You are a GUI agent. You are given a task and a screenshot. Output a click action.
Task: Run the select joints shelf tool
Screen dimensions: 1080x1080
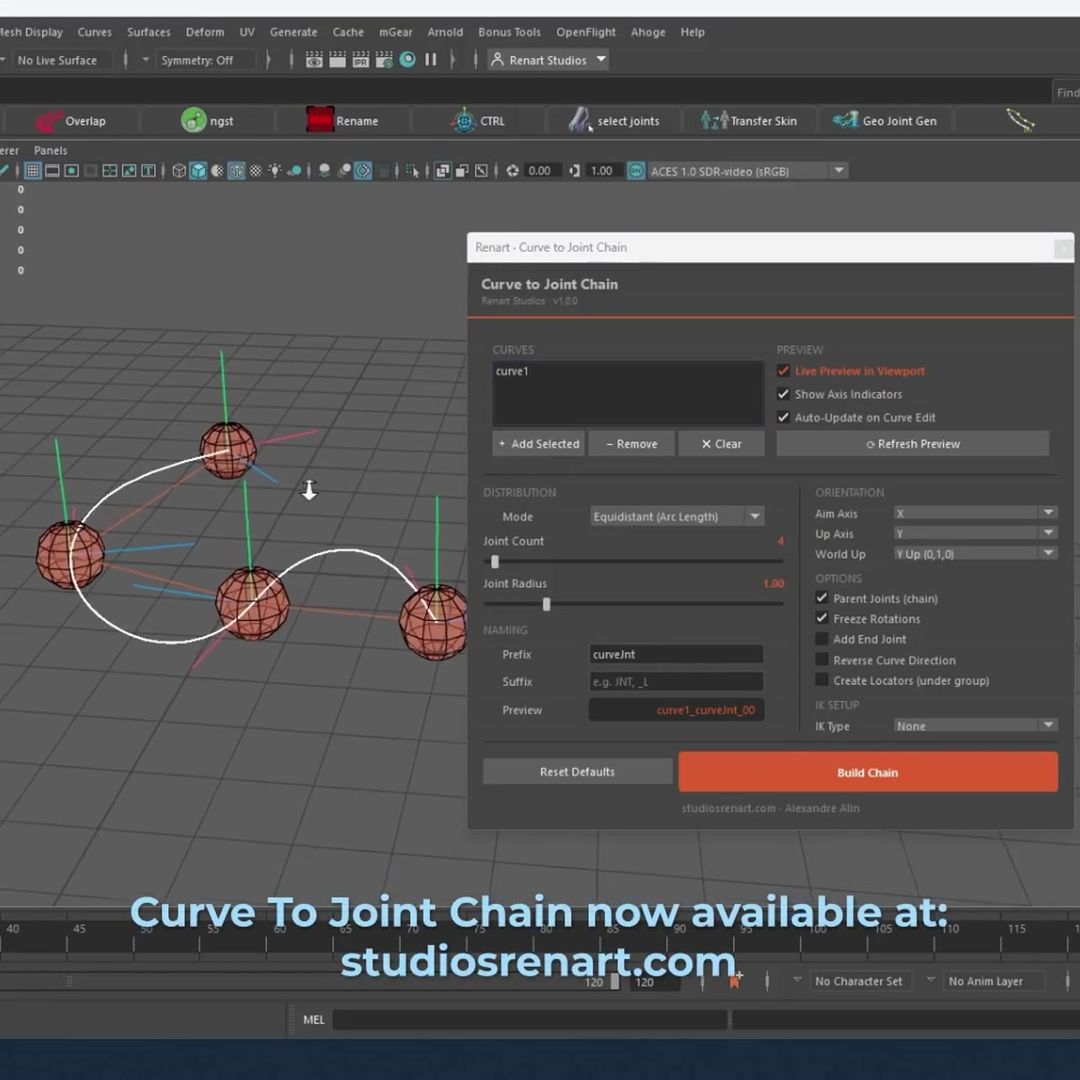(x=613, y=121)
